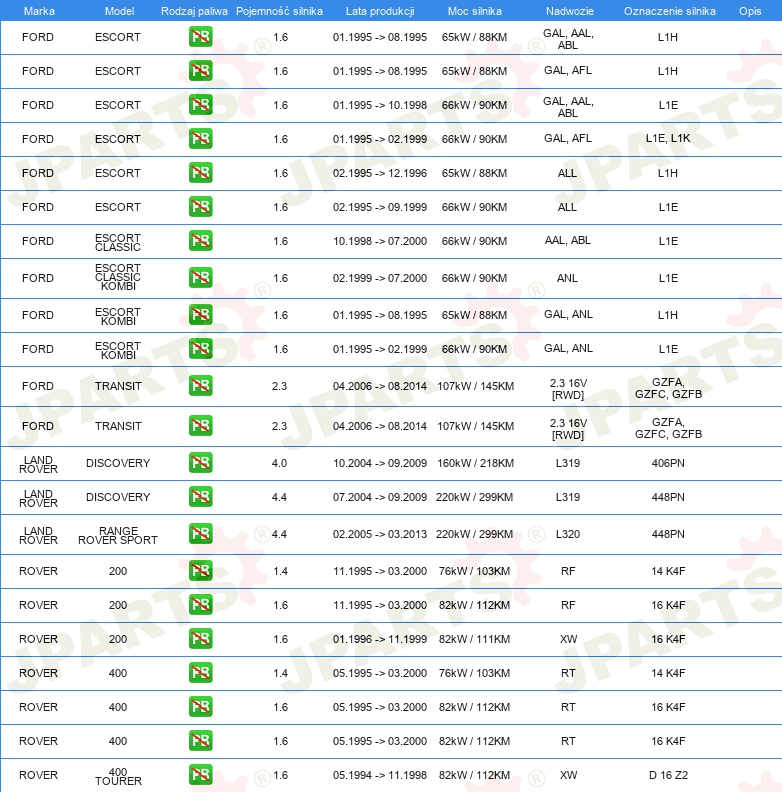Click the Opis column header
Image resolution: width=782 pixels, height=792 pixels.
(x=750, y=11)
